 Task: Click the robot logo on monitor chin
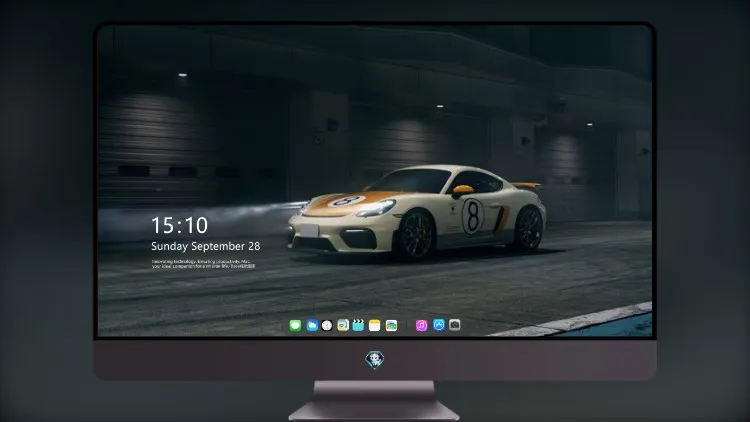[x=375, y=360]
